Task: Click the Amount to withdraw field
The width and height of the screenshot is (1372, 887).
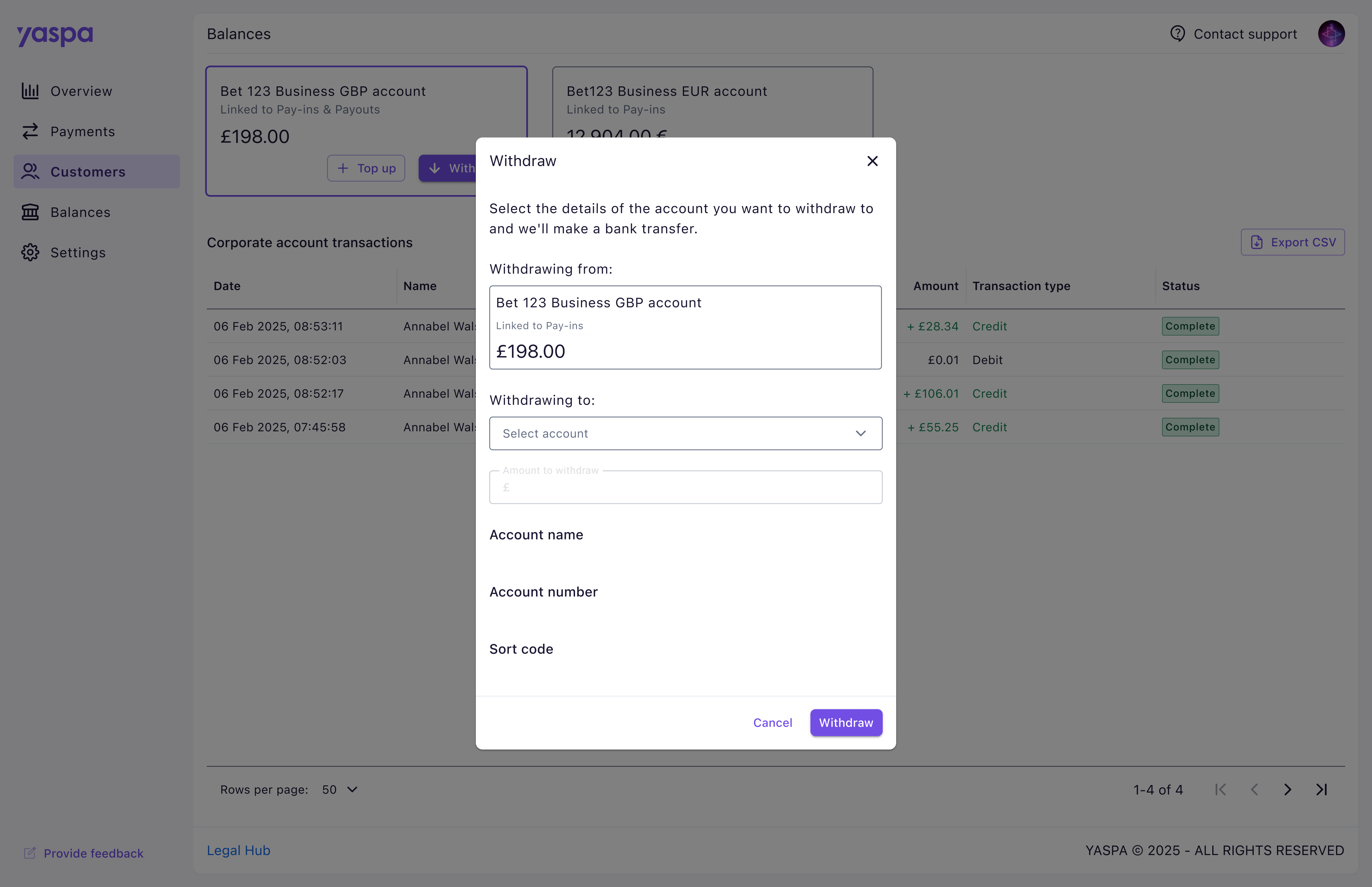Action: pos(685,488)
